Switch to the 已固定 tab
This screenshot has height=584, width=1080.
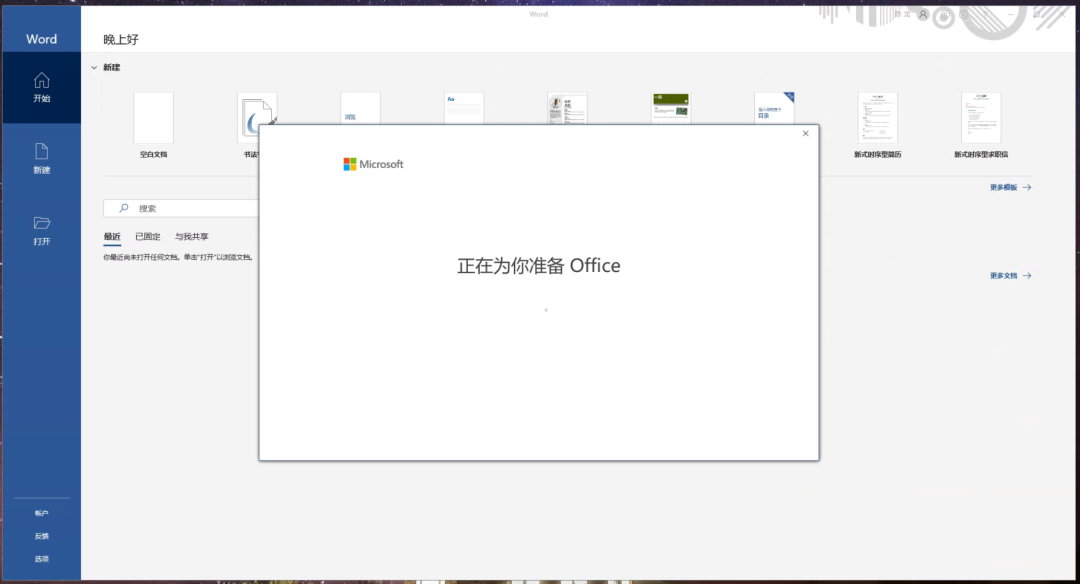point(147,236)
